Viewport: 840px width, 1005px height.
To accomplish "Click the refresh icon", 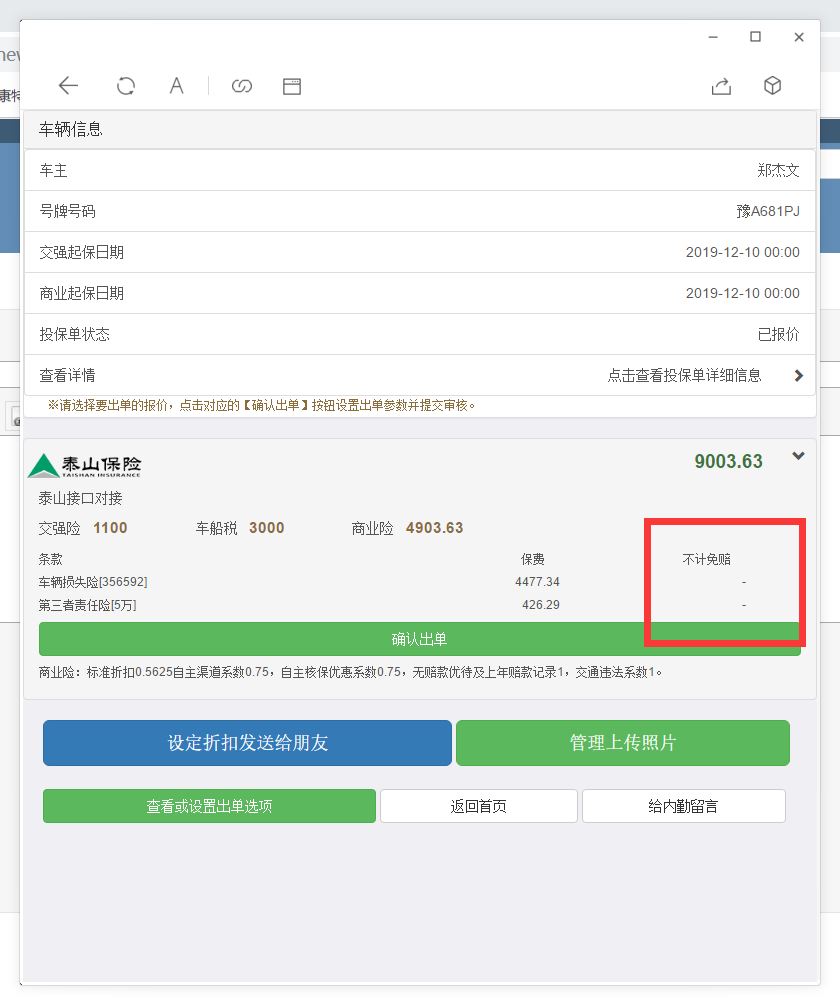I will click(x=126, y=86).
